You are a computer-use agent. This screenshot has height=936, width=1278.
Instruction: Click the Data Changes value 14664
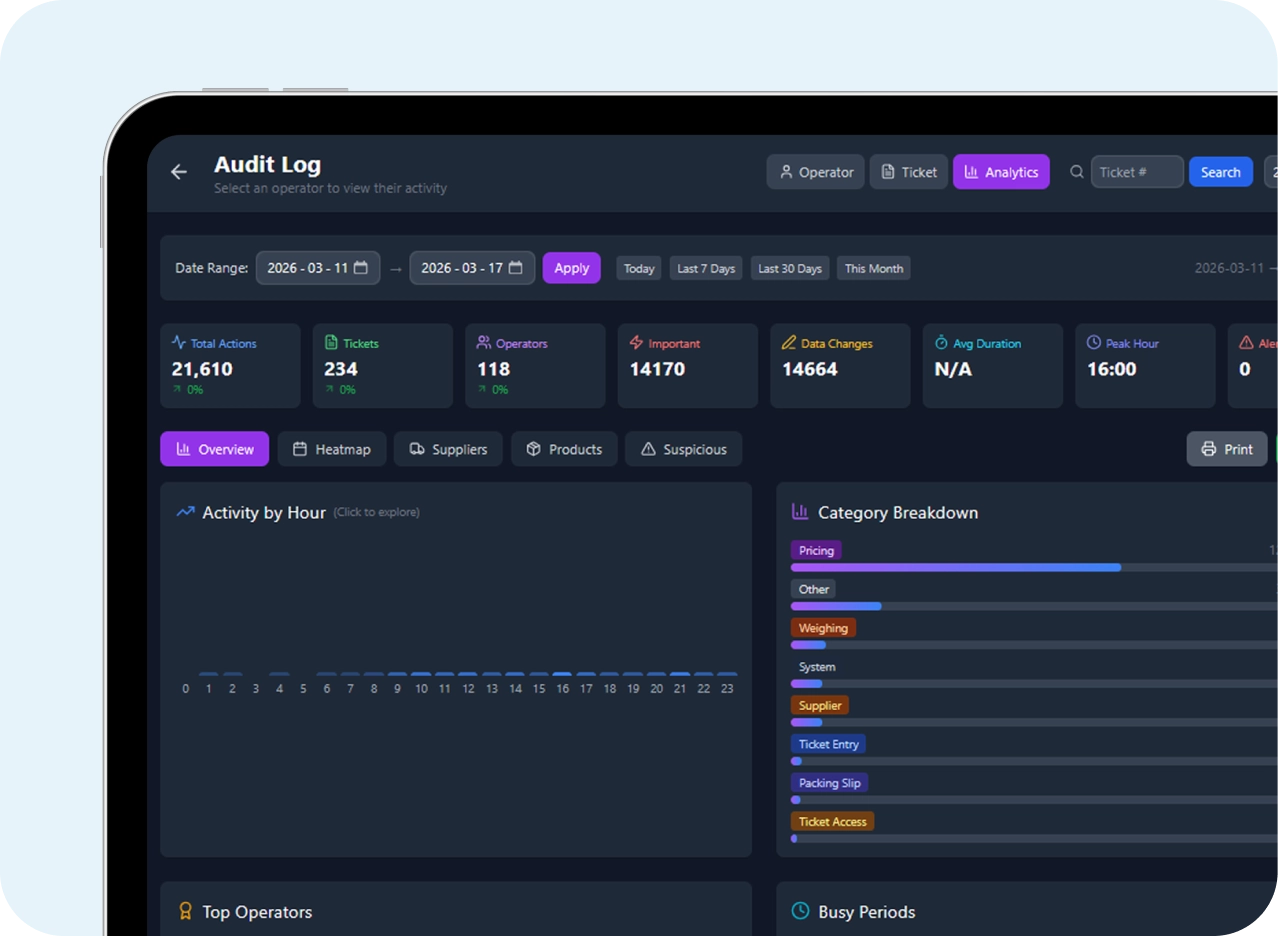pyautogui.click(x=810, y=369)
